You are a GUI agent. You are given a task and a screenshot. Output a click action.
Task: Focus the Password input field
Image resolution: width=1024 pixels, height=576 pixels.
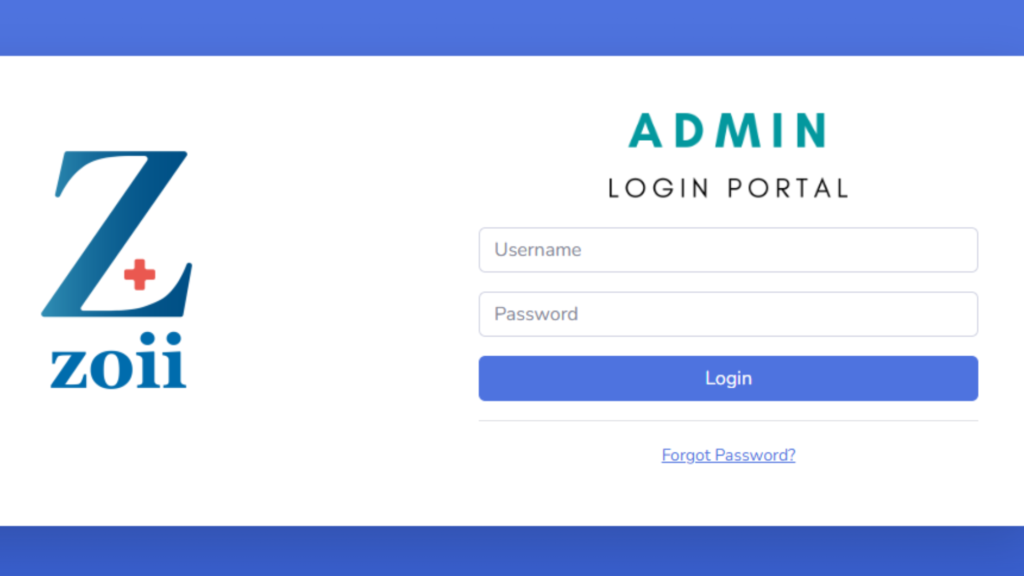click(728, 314)
